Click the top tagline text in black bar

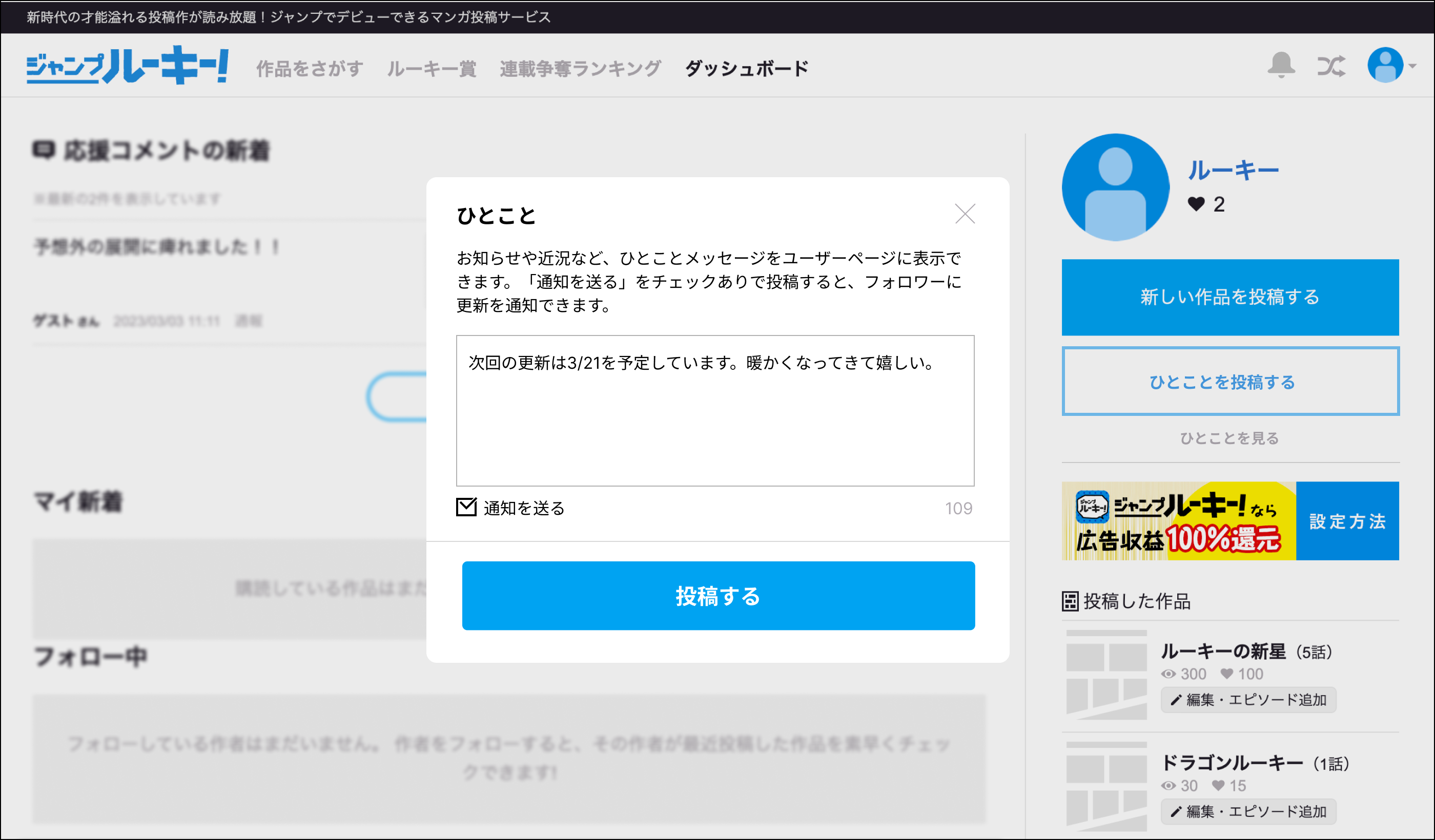(289, 17)
